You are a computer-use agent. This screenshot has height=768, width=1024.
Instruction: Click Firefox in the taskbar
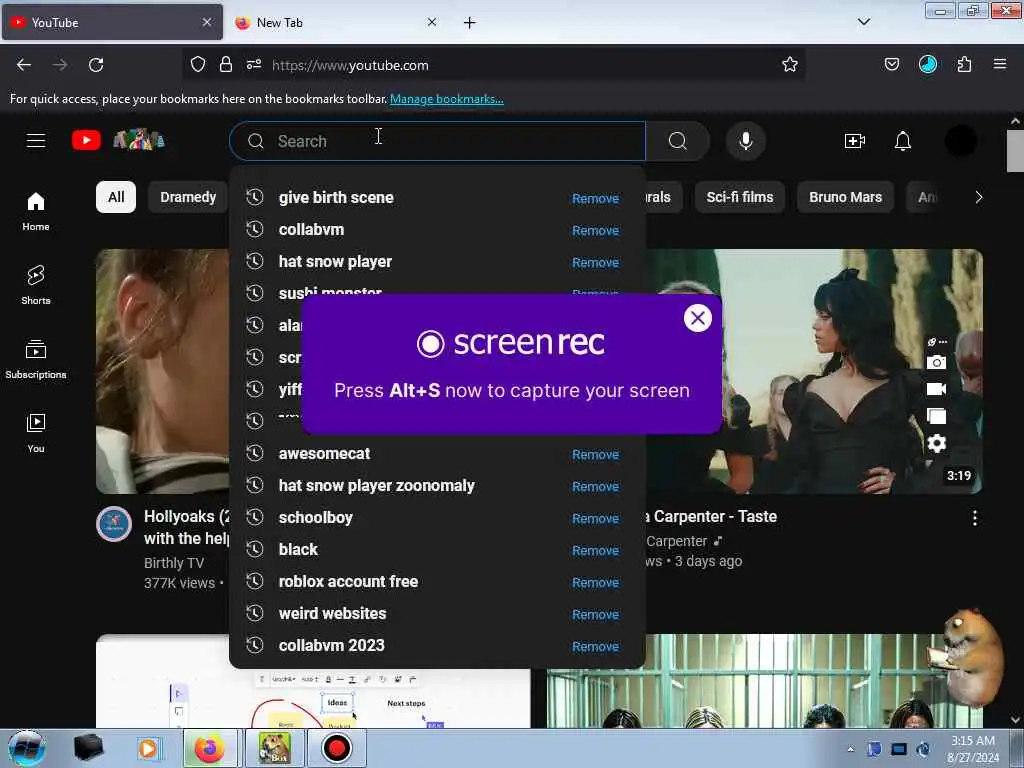210,748
